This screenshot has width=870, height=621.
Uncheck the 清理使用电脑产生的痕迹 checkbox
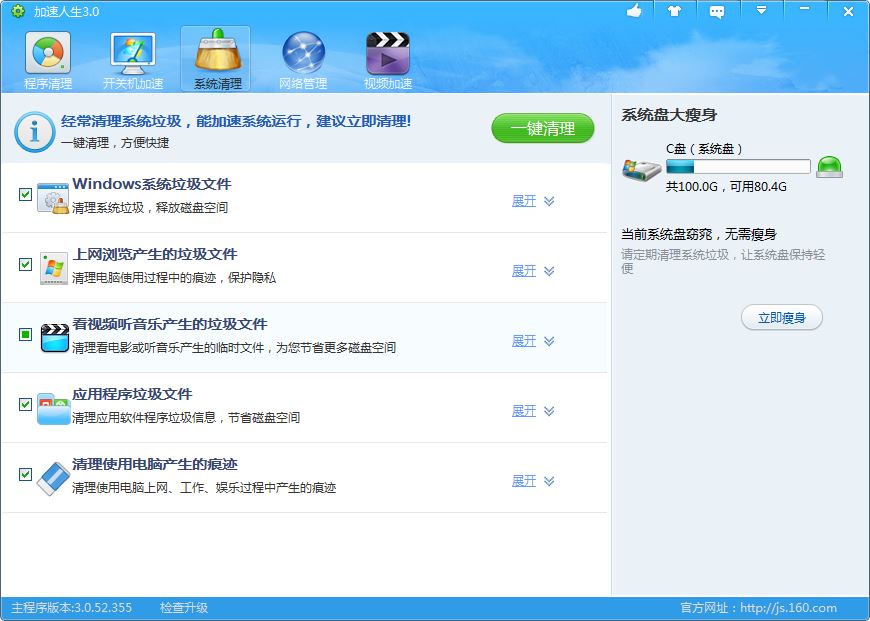tap(26, 474)
